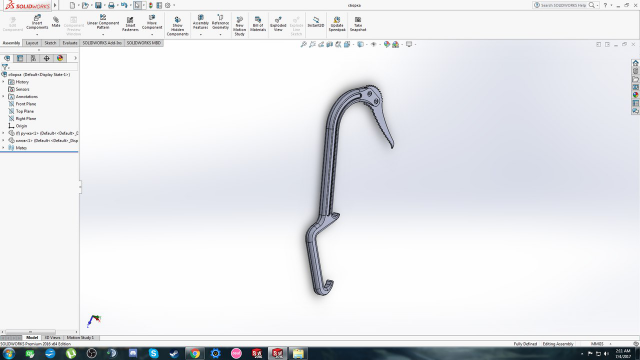Switch to FeatureManager design tree tab

7,58
